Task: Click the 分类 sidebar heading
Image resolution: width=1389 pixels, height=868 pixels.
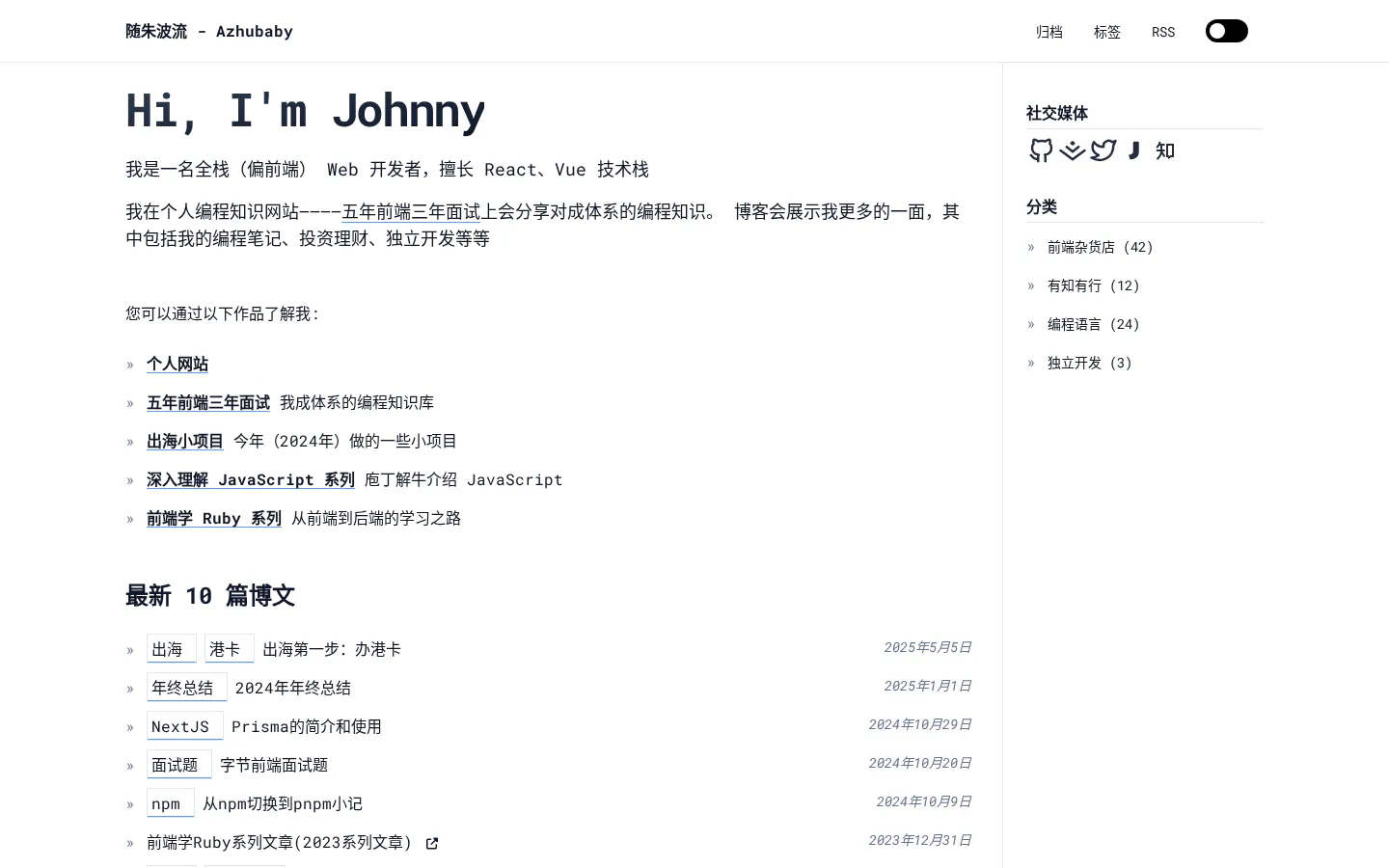Action: [1042, 206]
